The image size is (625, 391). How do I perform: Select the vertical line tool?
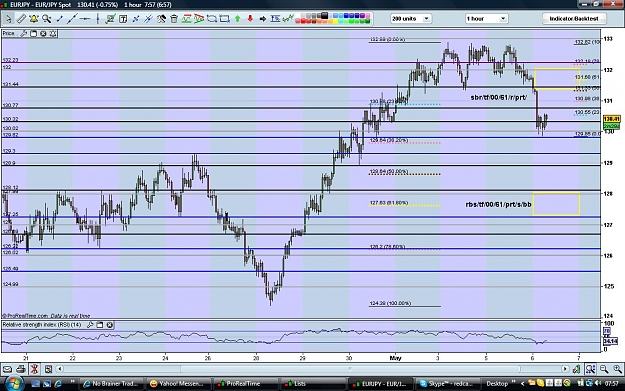(x=97, y=19)
